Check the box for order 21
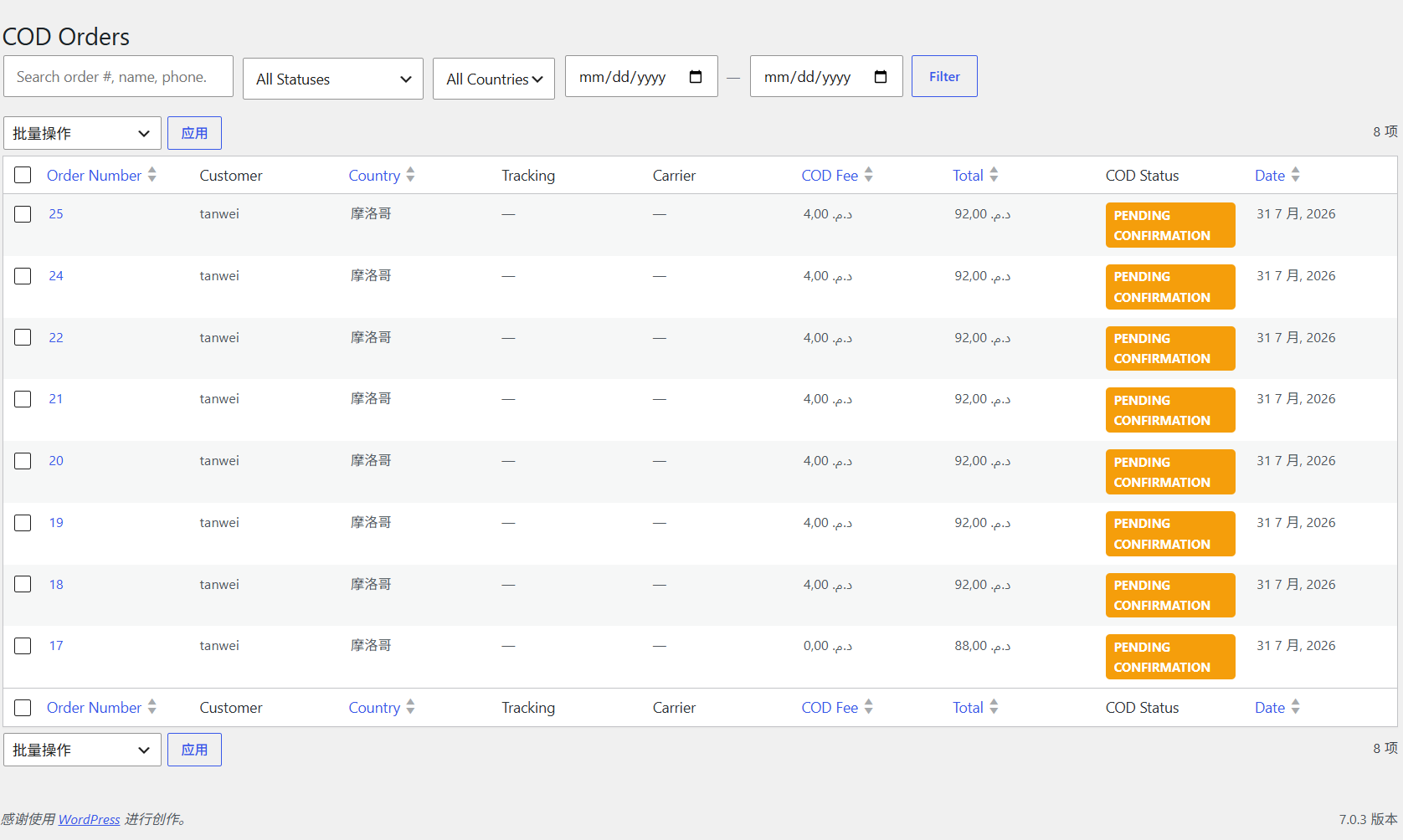Screen dimensions: 1403x840 click(23, 399)
